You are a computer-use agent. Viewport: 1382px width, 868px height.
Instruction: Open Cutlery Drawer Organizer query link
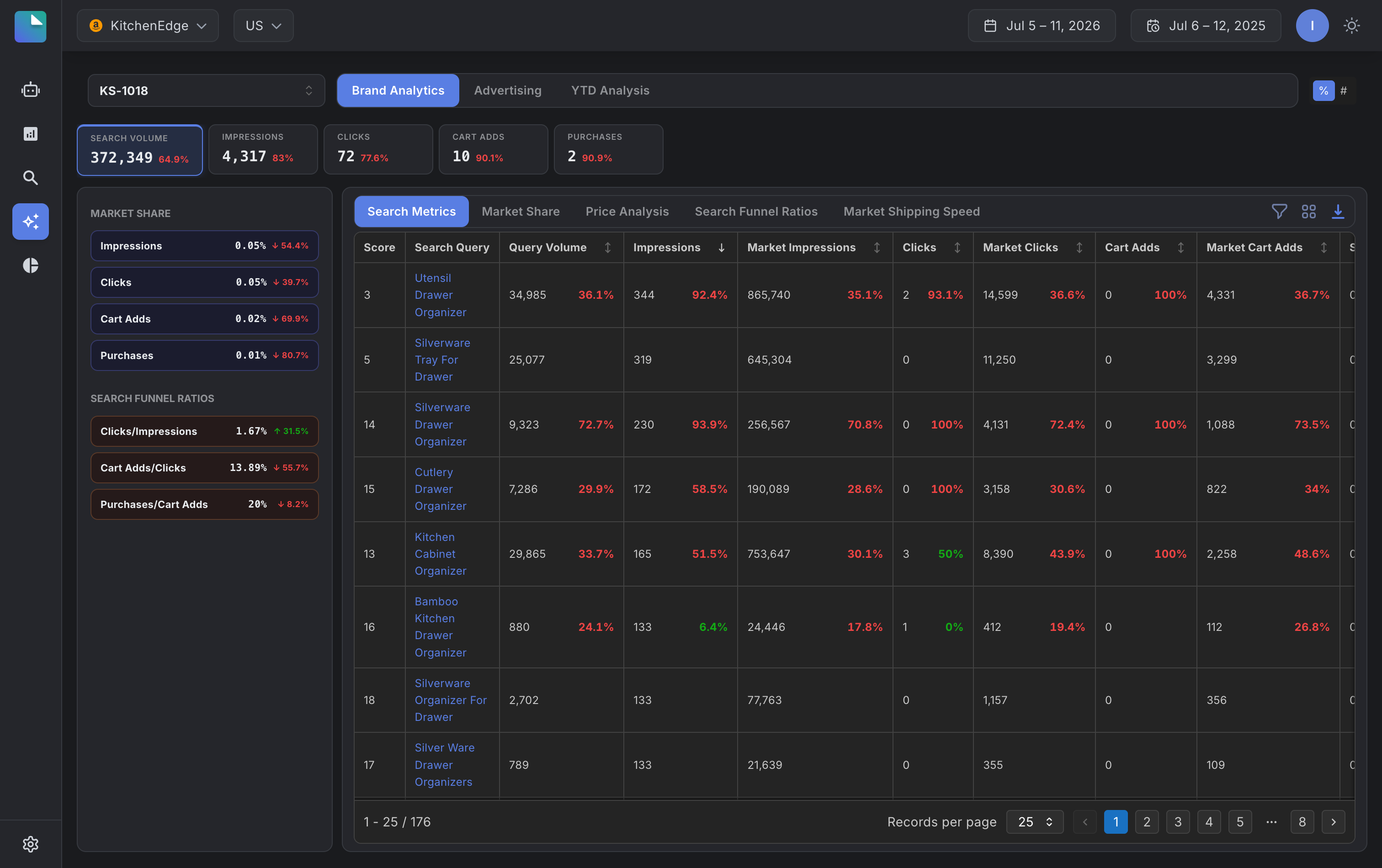tap(440, 489)
